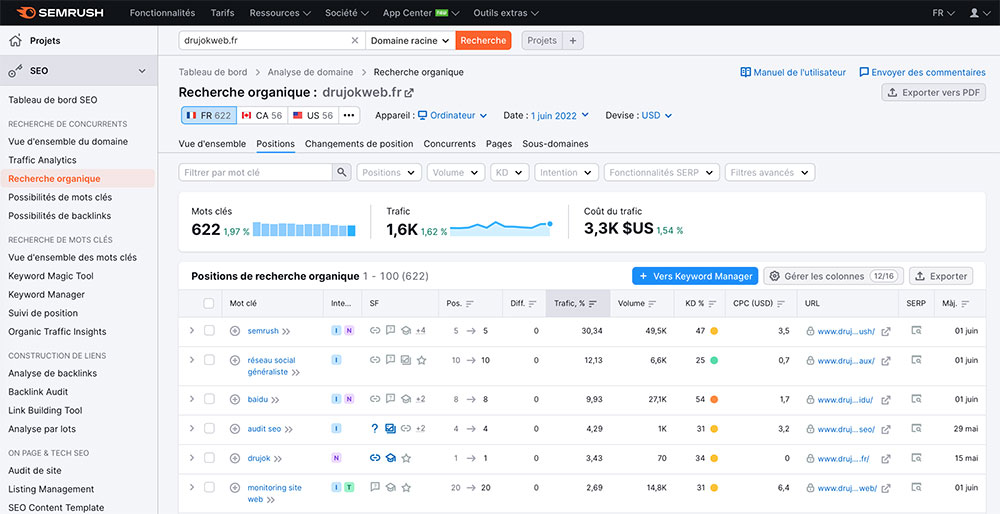This screenshot has height=514, width=1000.
Task: Add baidu keyword with plus icon
Action: pyautogui.click(x=235, y=400)
